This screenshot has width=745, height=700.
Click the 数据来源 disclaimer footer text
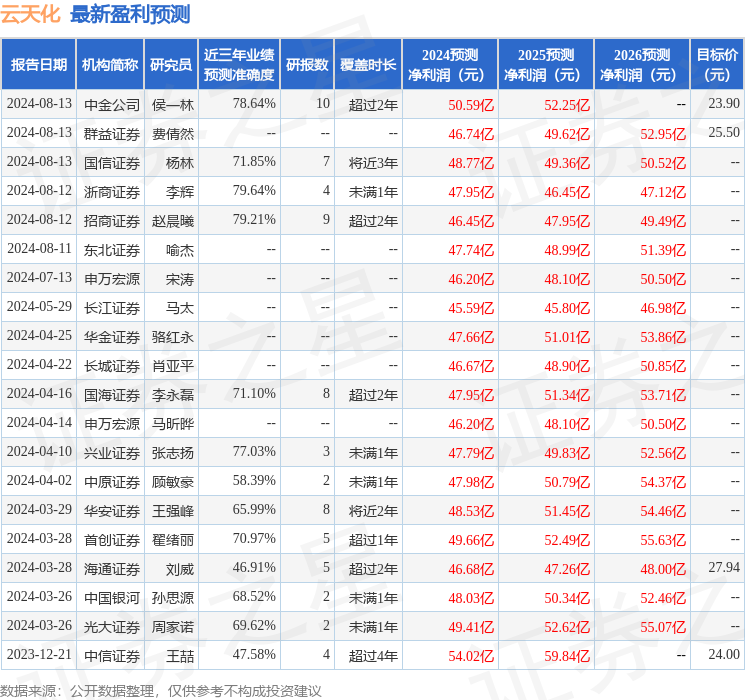[161, 690]
